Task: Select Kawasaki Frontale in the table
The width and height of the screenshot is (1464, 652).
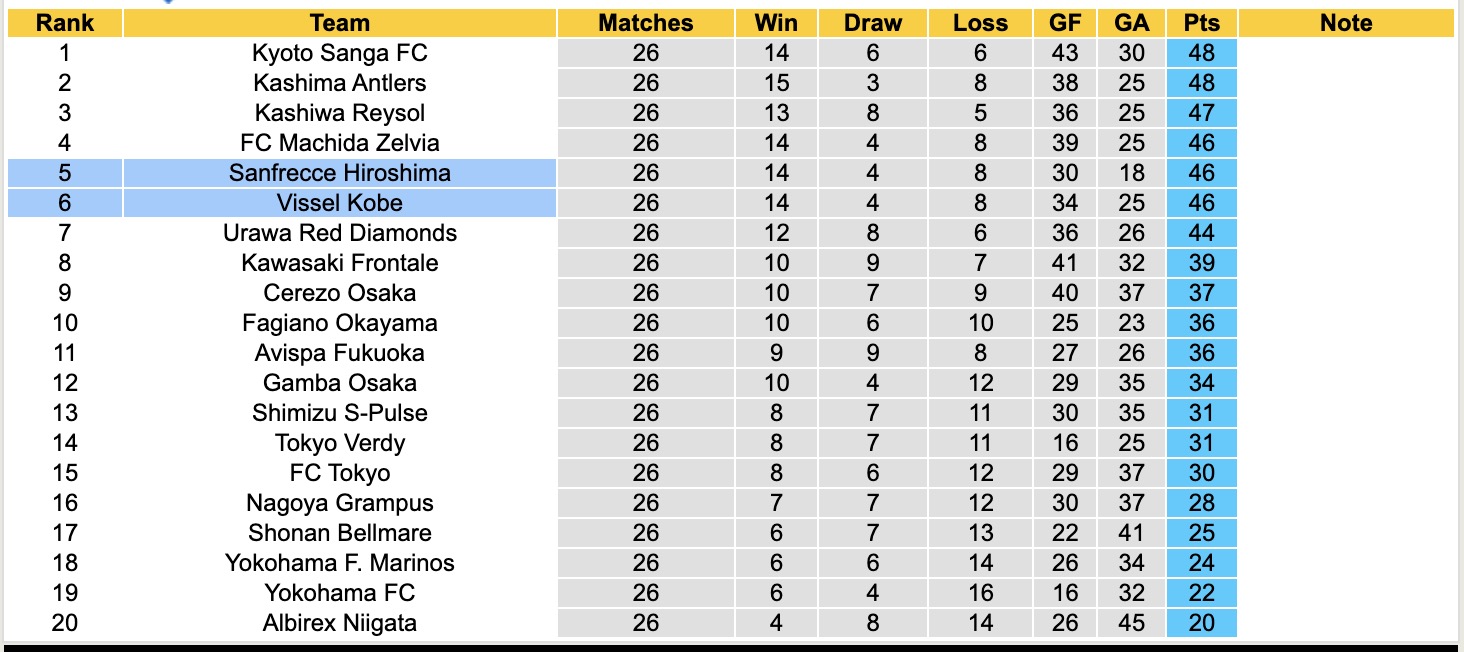Action: click(340, 263)
